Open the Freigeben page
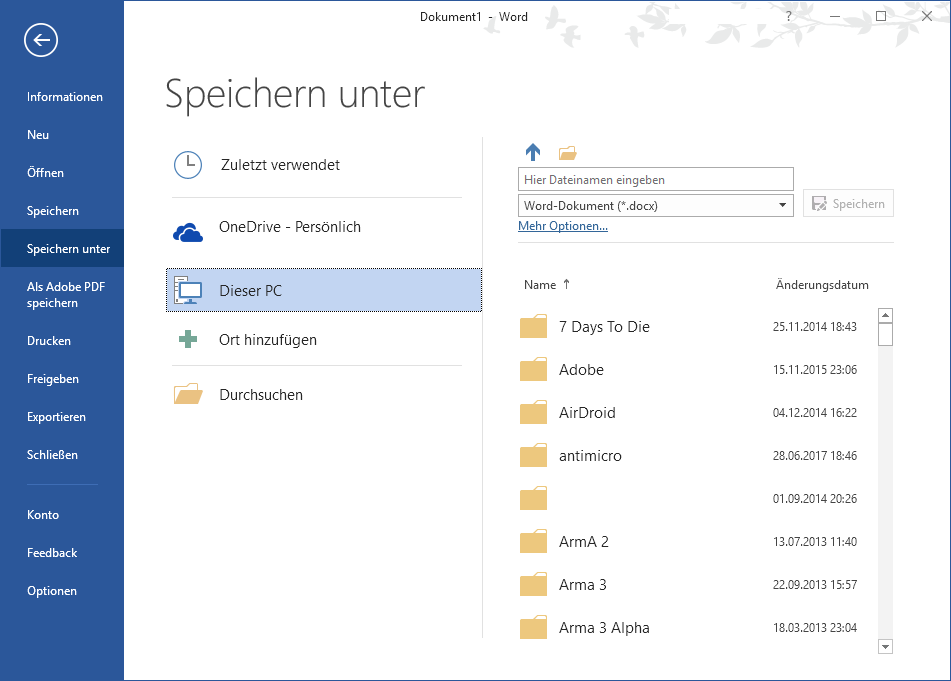The image size is (951, 681). click(53, 379)
